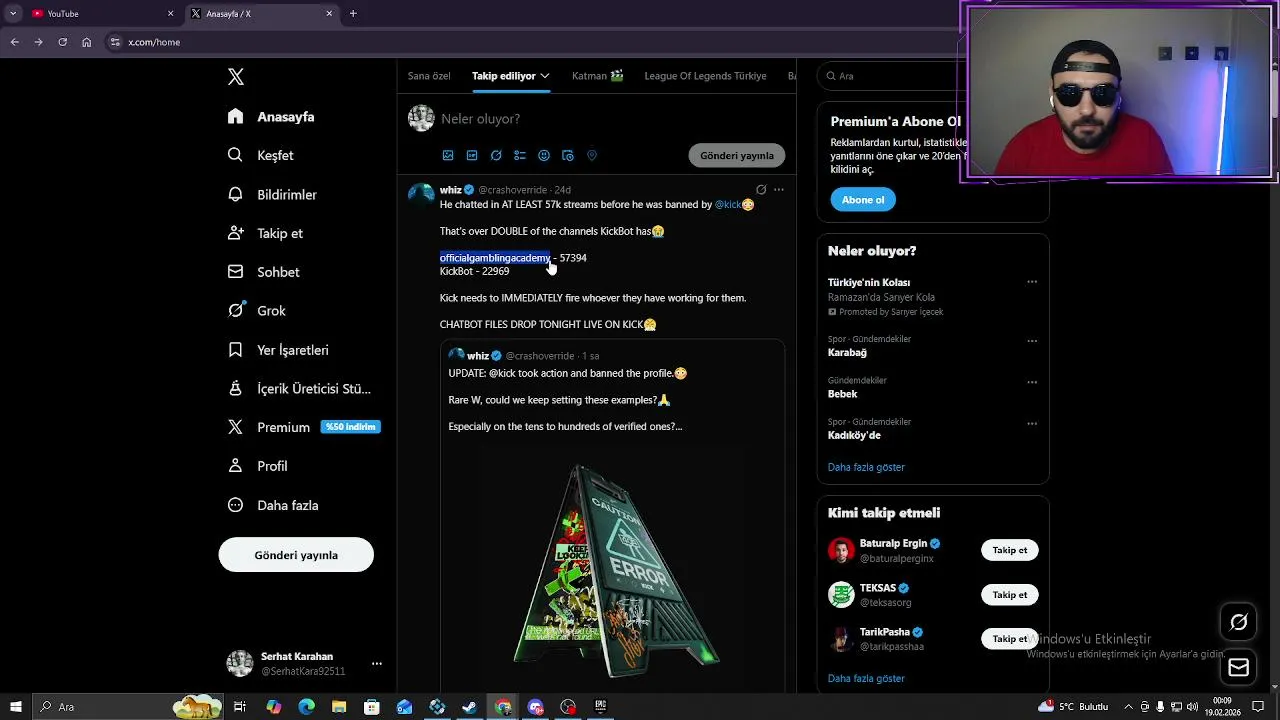Follow Baturalp Ergin with Takip et
The image size is (1280, 720).
[1010, 550]
